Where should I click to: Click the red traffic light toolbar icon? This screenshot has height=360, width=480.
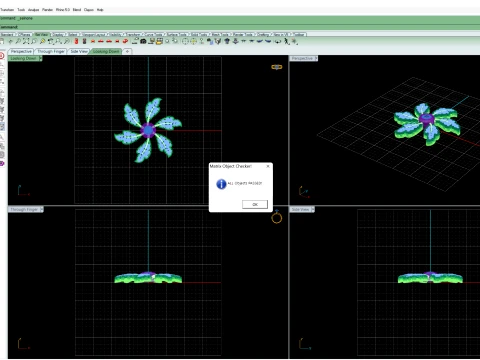(76, 41)
